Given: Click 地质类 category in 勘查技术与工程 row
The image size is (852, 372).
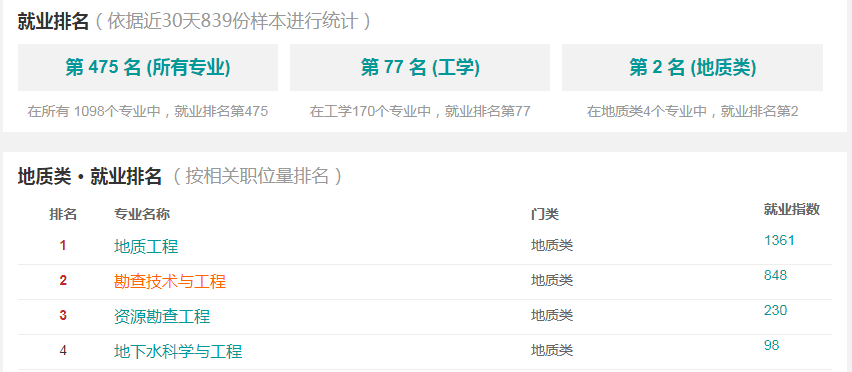Looking at the screenshot, I should [x=552, y=281].
